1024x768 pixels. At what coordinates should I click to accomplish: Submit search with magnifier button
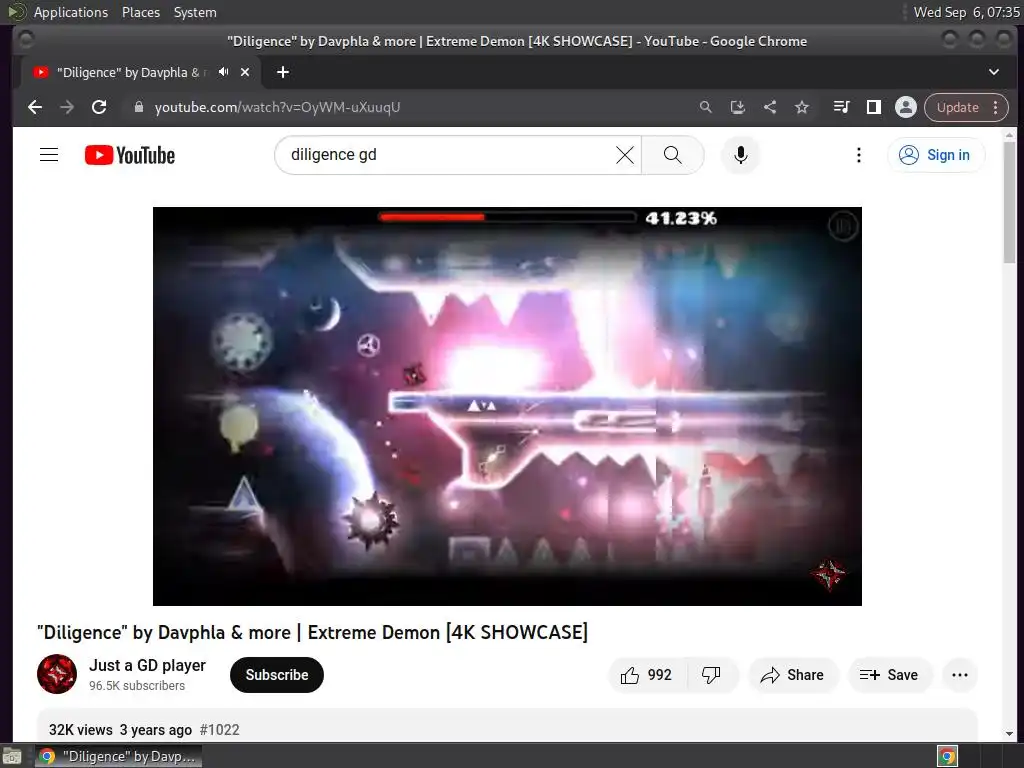pyautogui.click(x=673, y=155)
